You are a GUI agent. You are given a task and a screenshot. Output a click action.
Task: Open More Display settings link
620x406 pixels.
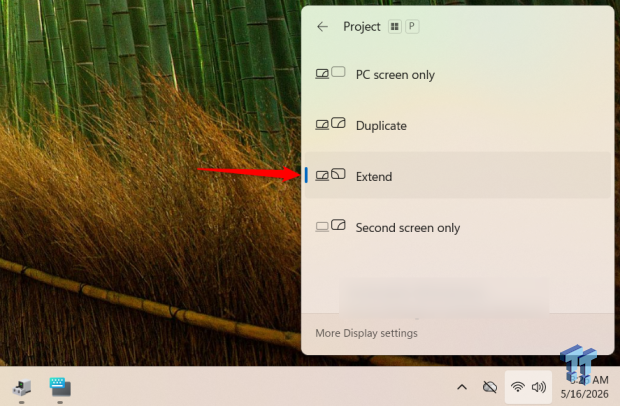[x=366, y=333]
